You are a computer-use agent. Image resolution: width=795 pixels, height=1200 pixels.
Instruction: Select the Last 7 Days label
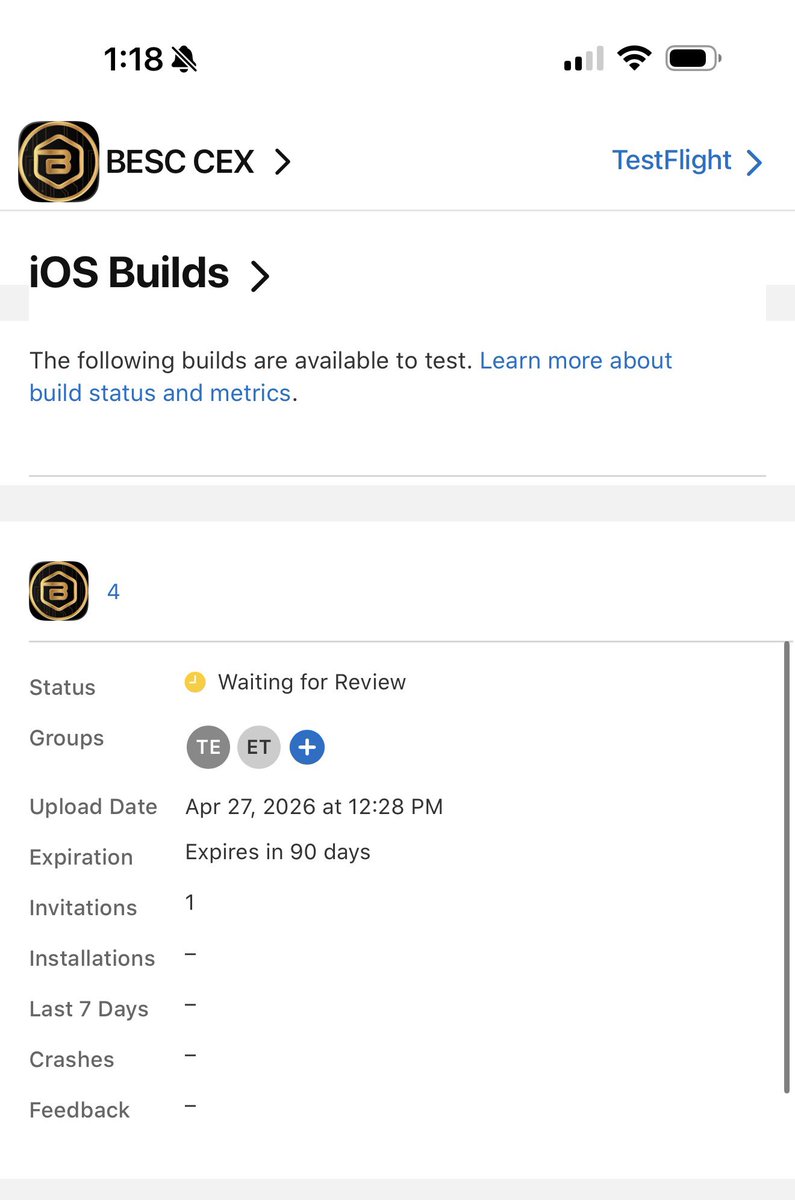[x=89, y=1009]
